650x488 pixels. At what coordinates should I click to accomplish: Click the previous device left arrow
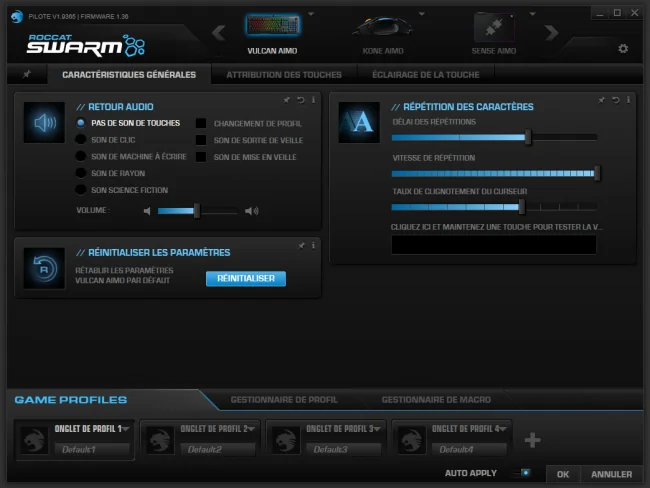(218, 32)
